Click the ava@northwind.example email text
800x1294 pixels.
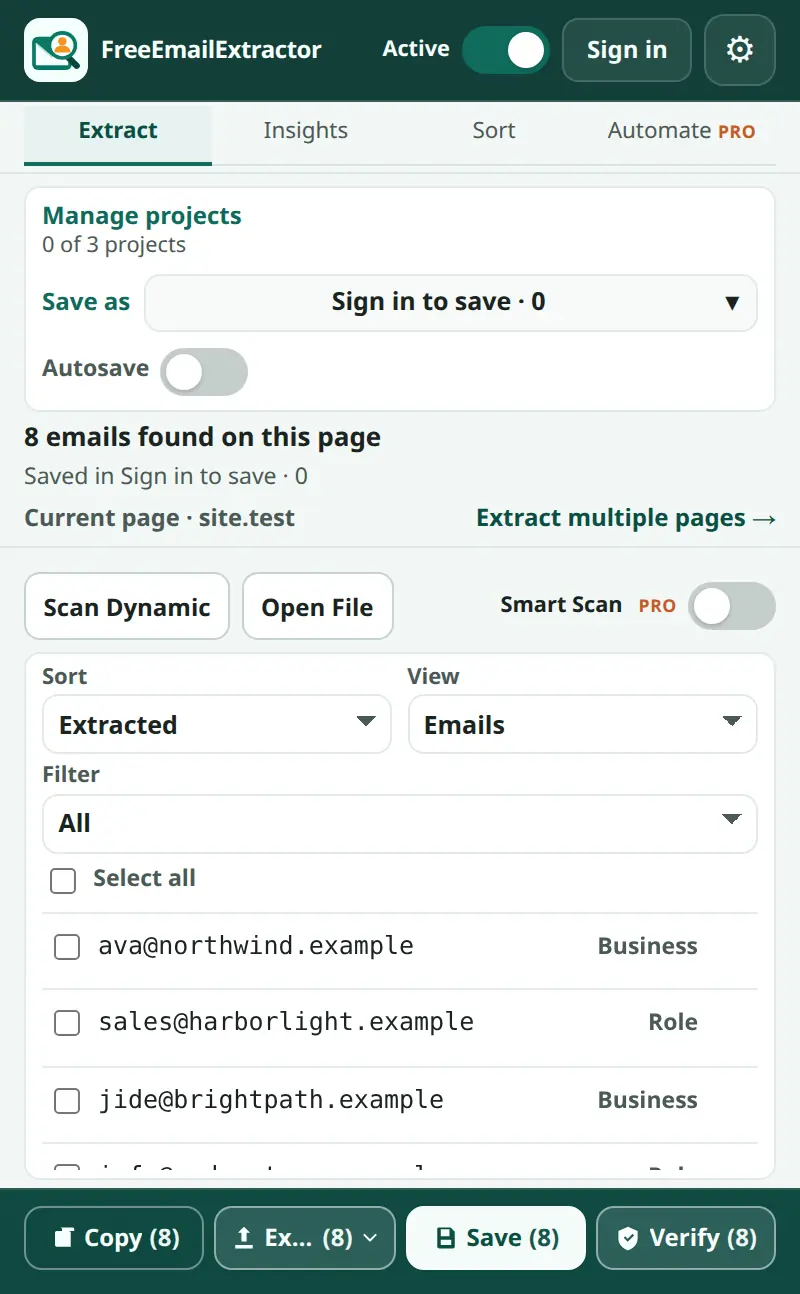(256, 946)
